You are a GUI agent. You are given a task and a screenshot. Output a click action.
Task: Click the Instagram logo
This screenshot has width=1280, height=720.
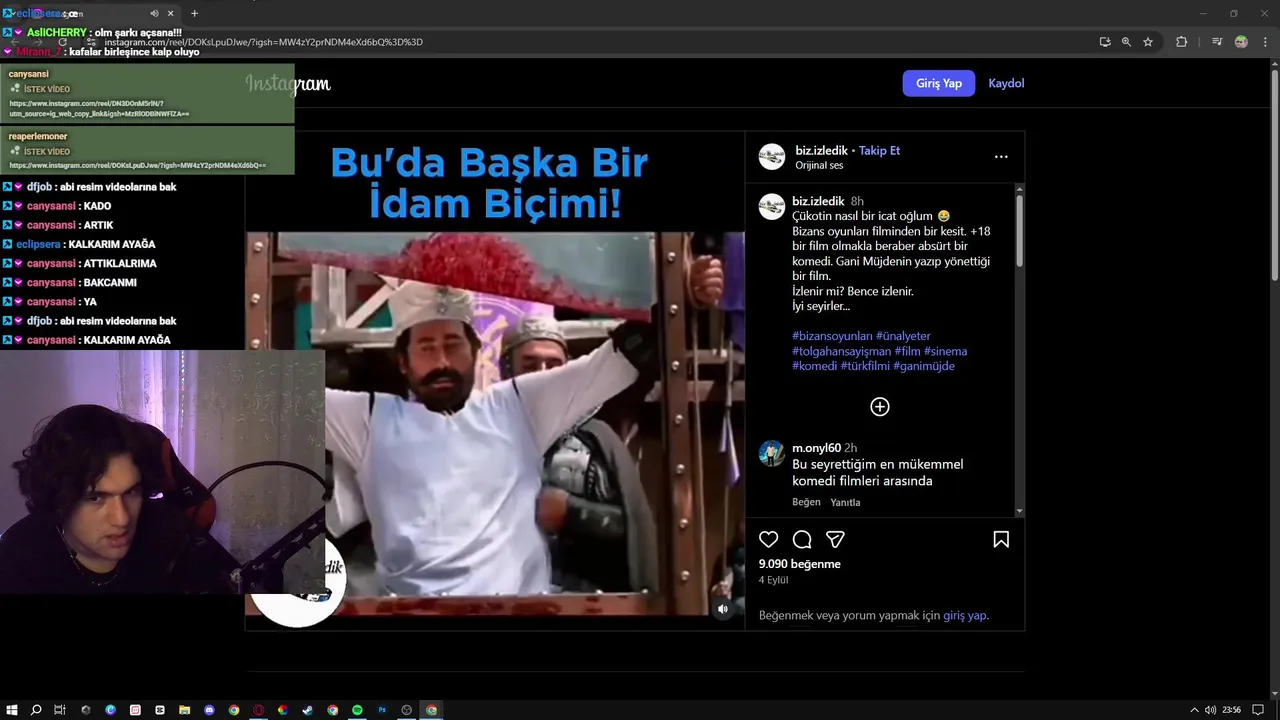[x=289, y=84]
